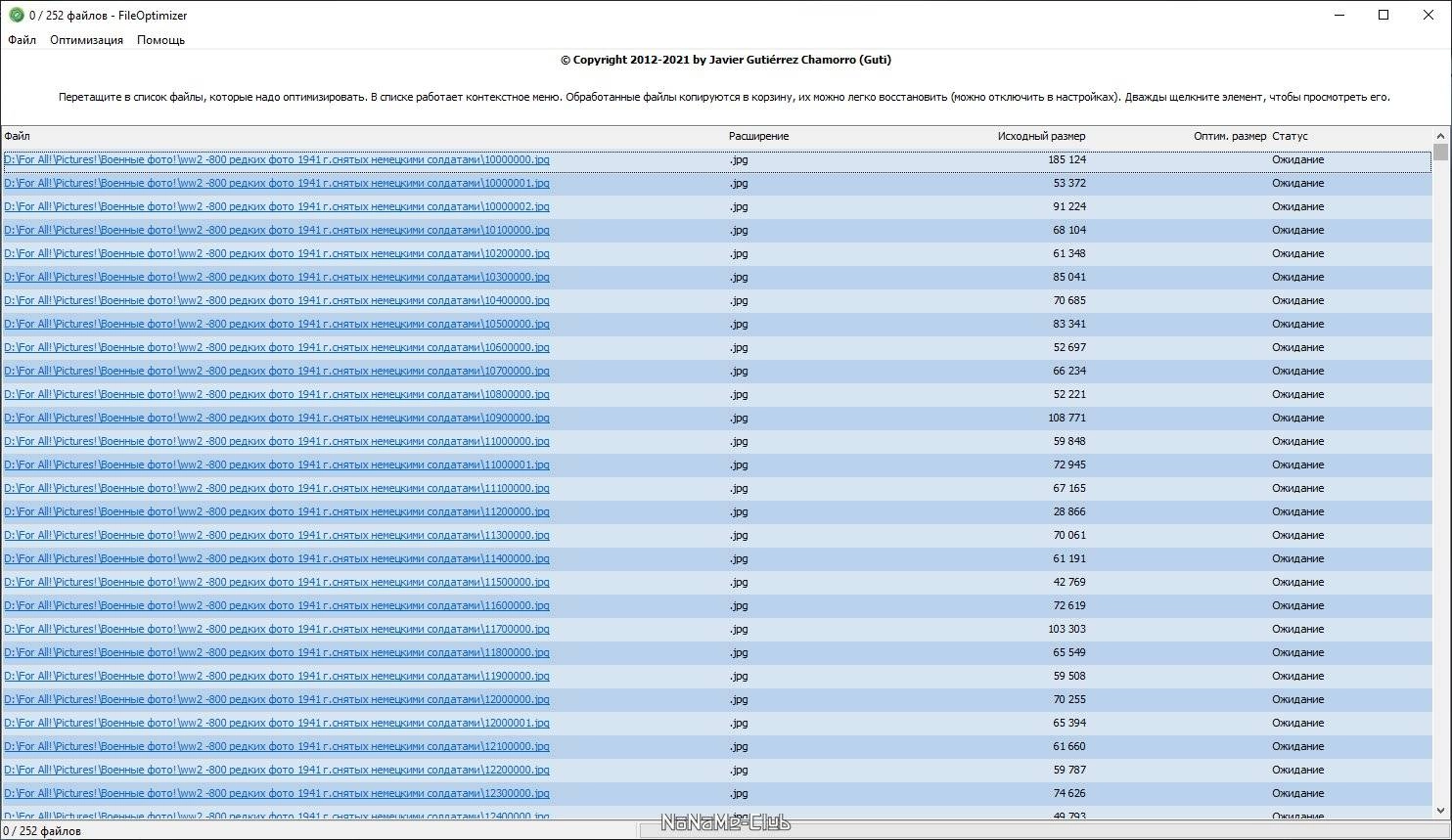The image size is (1452, 840).
Task: Click the vertical scrollbar thumb
Action: pyautogui.click(x=1440, y=152)
